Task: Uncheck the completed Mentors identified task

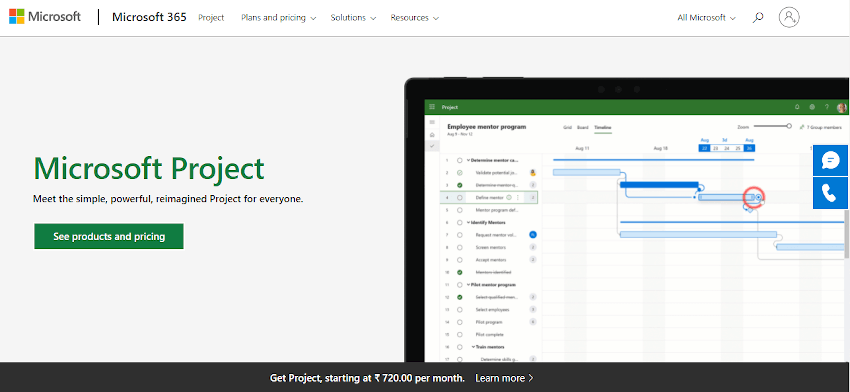Action: pyautogui.click(x=460, y=272)
